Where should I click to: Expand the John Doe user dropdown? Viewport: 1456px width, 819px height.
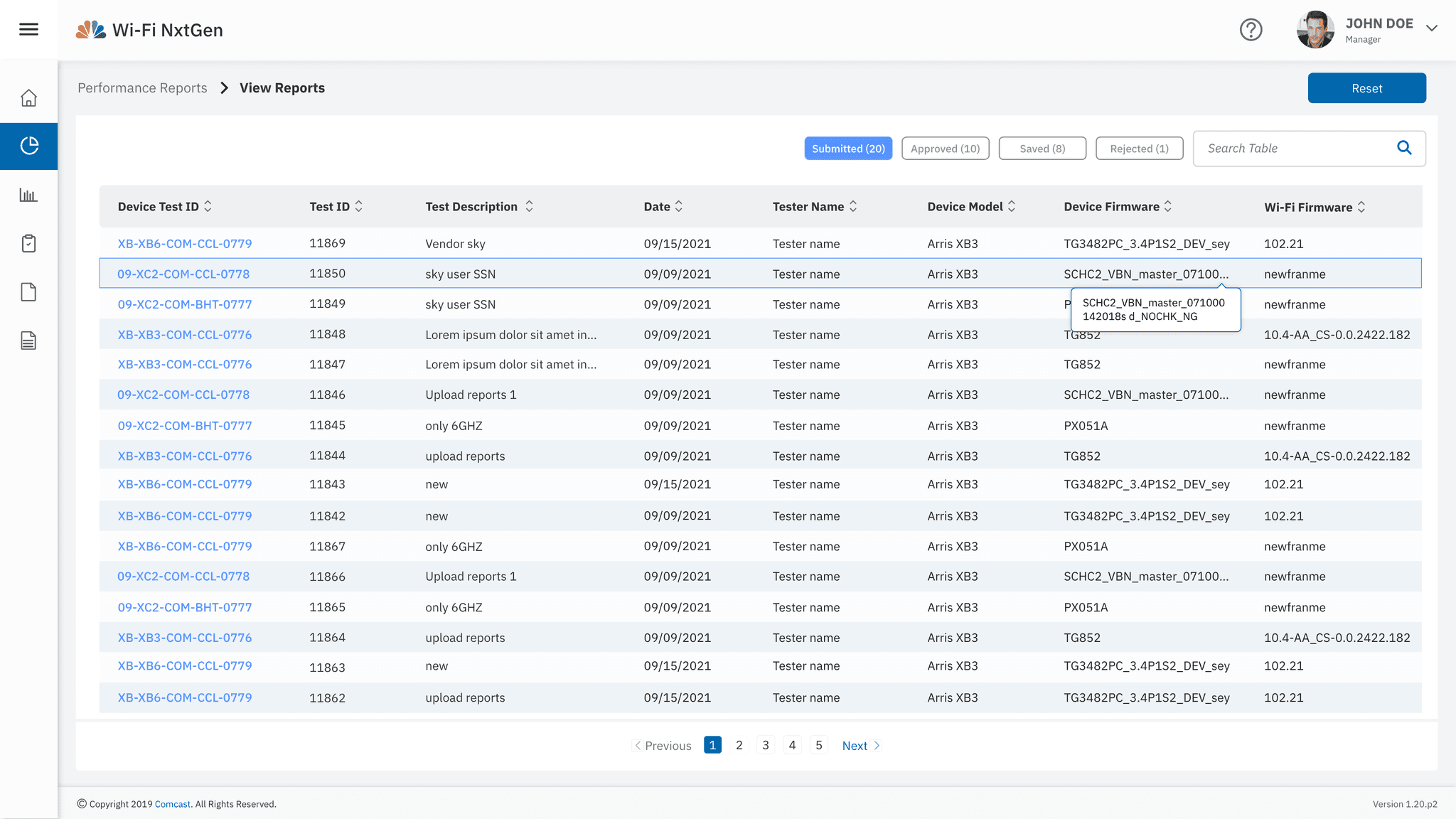(1432, 28)
